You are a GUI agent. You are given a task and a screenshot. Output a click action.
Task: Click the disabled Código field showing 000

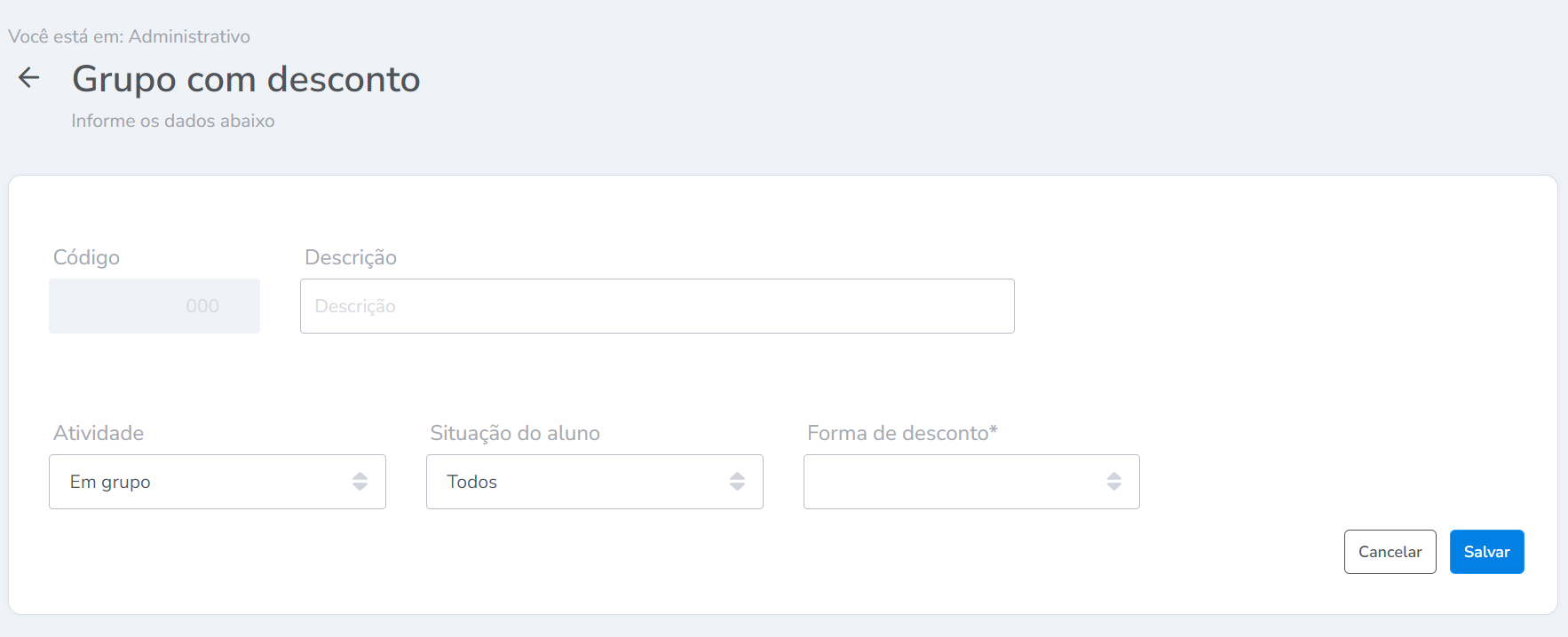pos(154,306)
